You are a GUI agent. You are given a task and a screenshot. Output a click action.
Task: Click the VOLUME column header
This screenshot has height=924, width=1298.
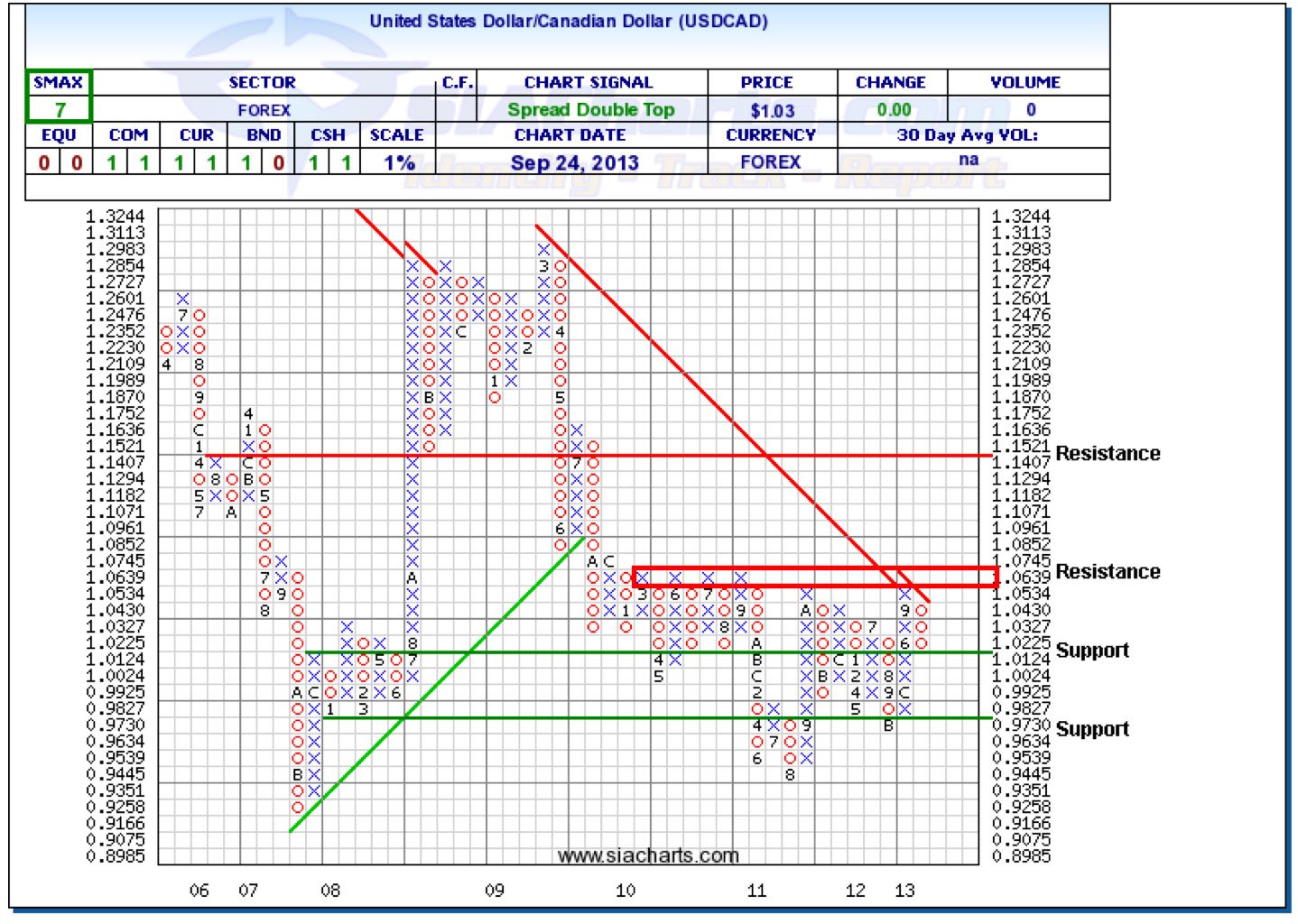coord(1024,83)
